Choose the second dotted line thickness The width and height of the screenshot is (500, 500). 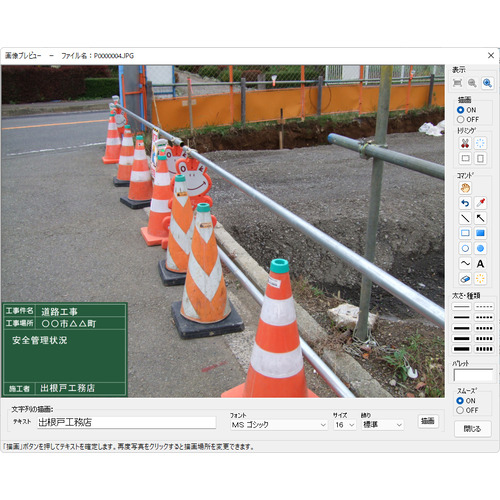click(484, 317)
